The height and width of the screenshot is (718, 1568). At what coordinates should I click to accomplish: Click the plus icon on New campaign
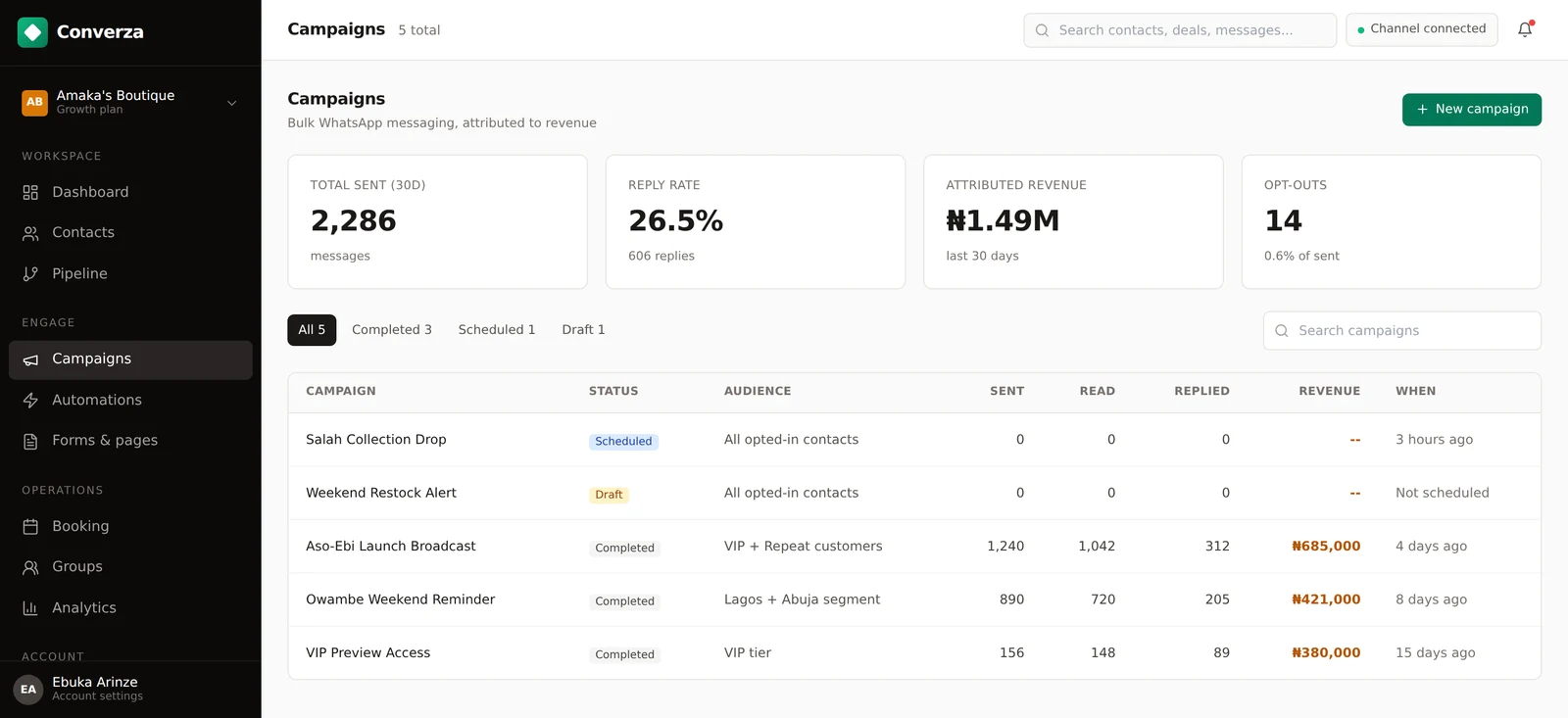[x=1422, y=110]
